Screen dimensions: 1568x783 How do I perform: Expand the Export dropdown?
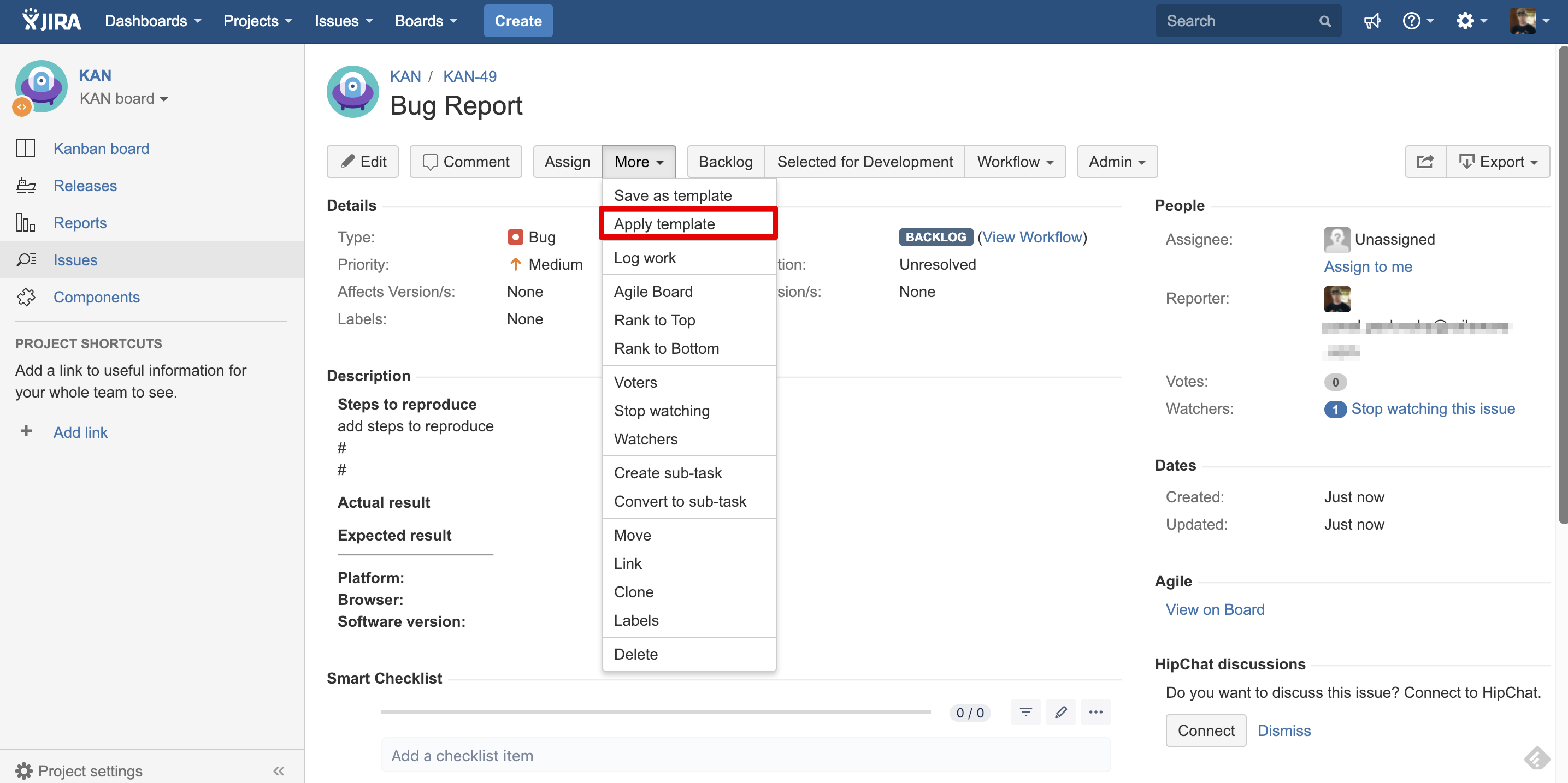(1498, 162)
